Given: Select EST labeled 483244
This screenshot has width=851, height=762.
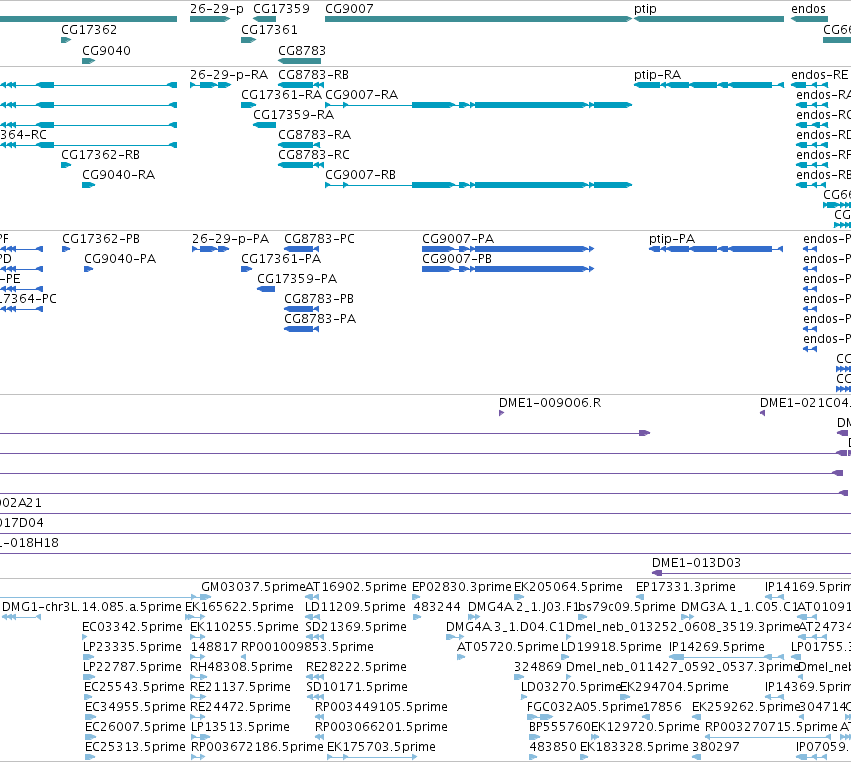Looking at the screenshot, I should point(437,607).
